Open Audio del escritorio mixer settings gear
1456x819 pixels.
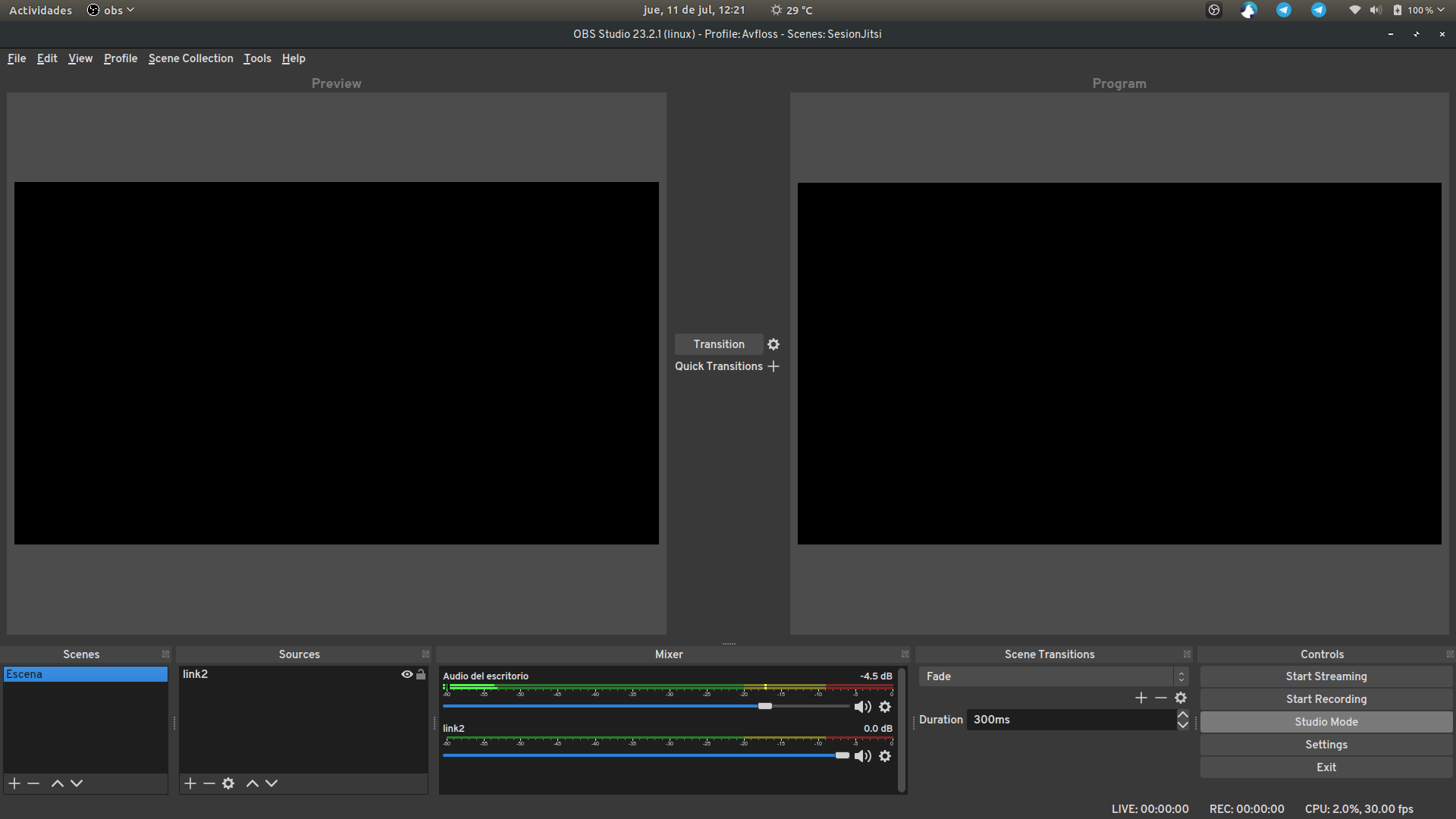(x=885, y=707)
